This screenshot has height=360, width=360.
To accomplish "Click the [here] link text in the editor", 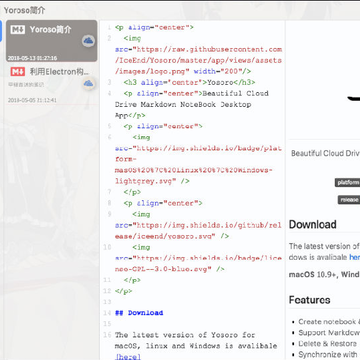I will [128, 356].
